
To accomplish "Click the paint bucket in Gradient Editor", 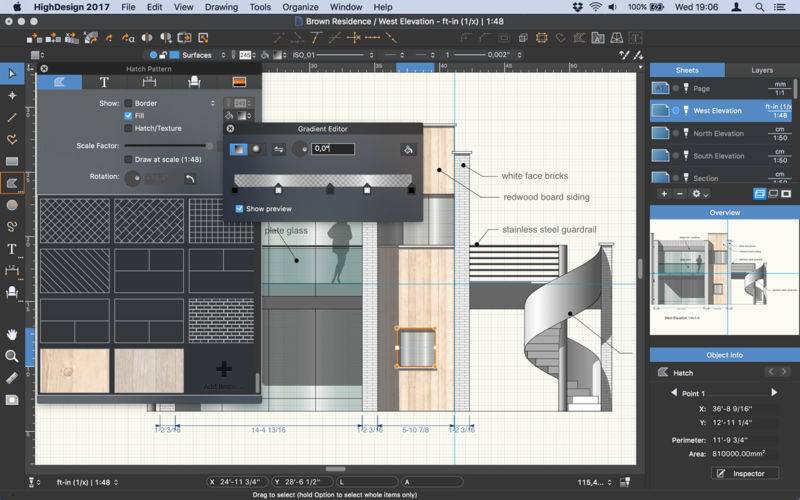I will [x=408, y=149].
